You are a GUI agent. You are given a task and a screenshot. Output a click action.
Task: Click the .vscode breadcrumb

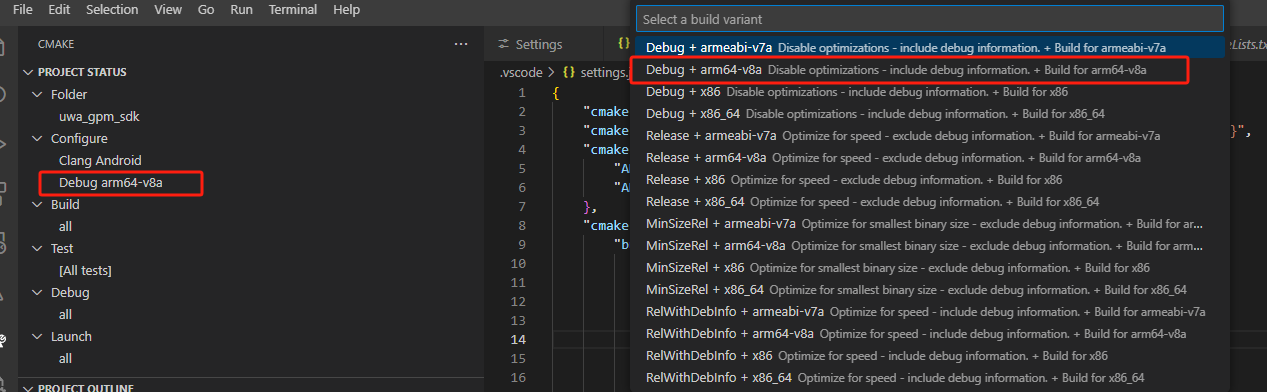click(x=520, y=72)
